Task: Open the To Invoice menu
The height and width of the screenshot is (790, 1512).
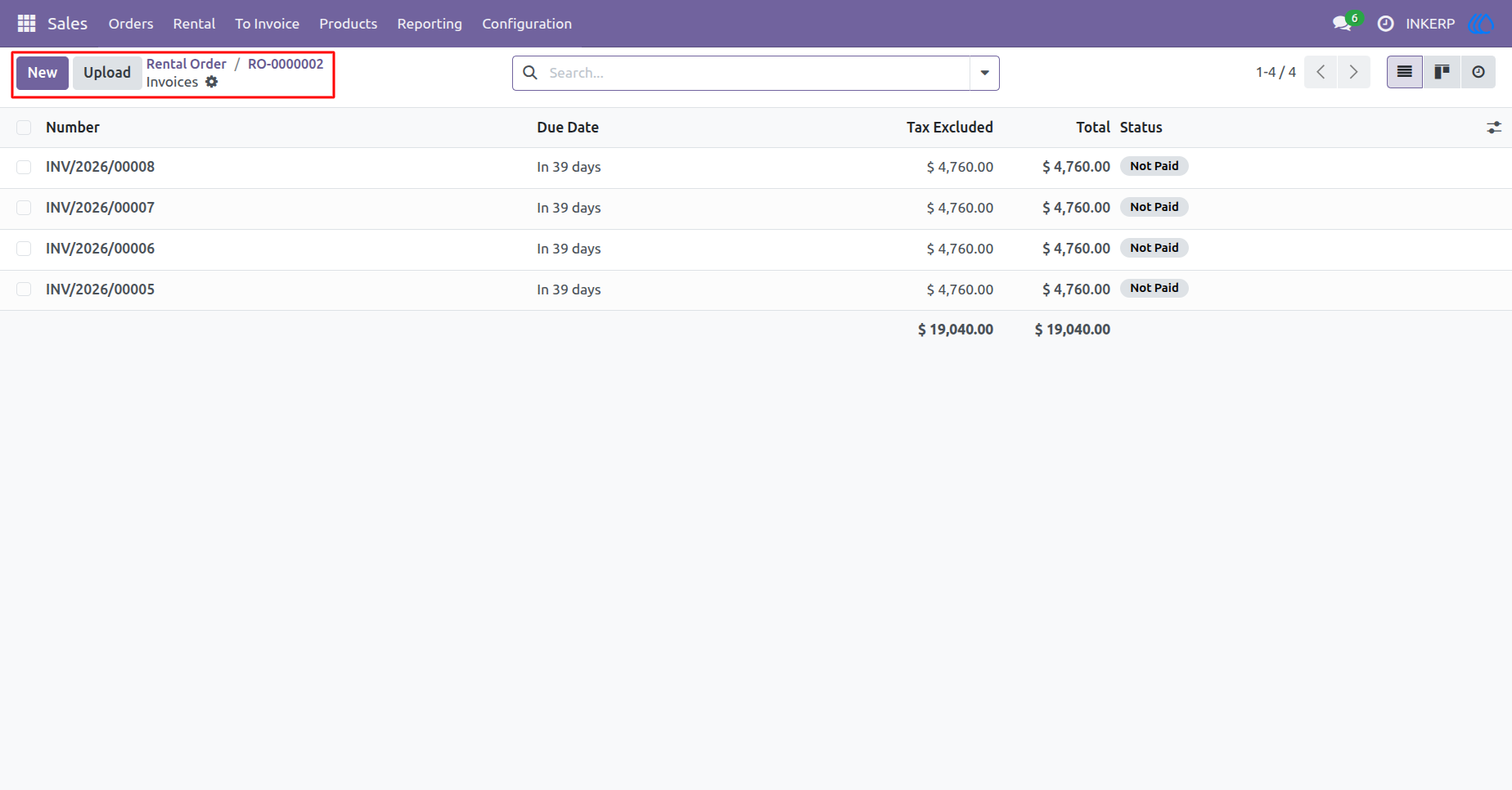Action: click(267, 24)
